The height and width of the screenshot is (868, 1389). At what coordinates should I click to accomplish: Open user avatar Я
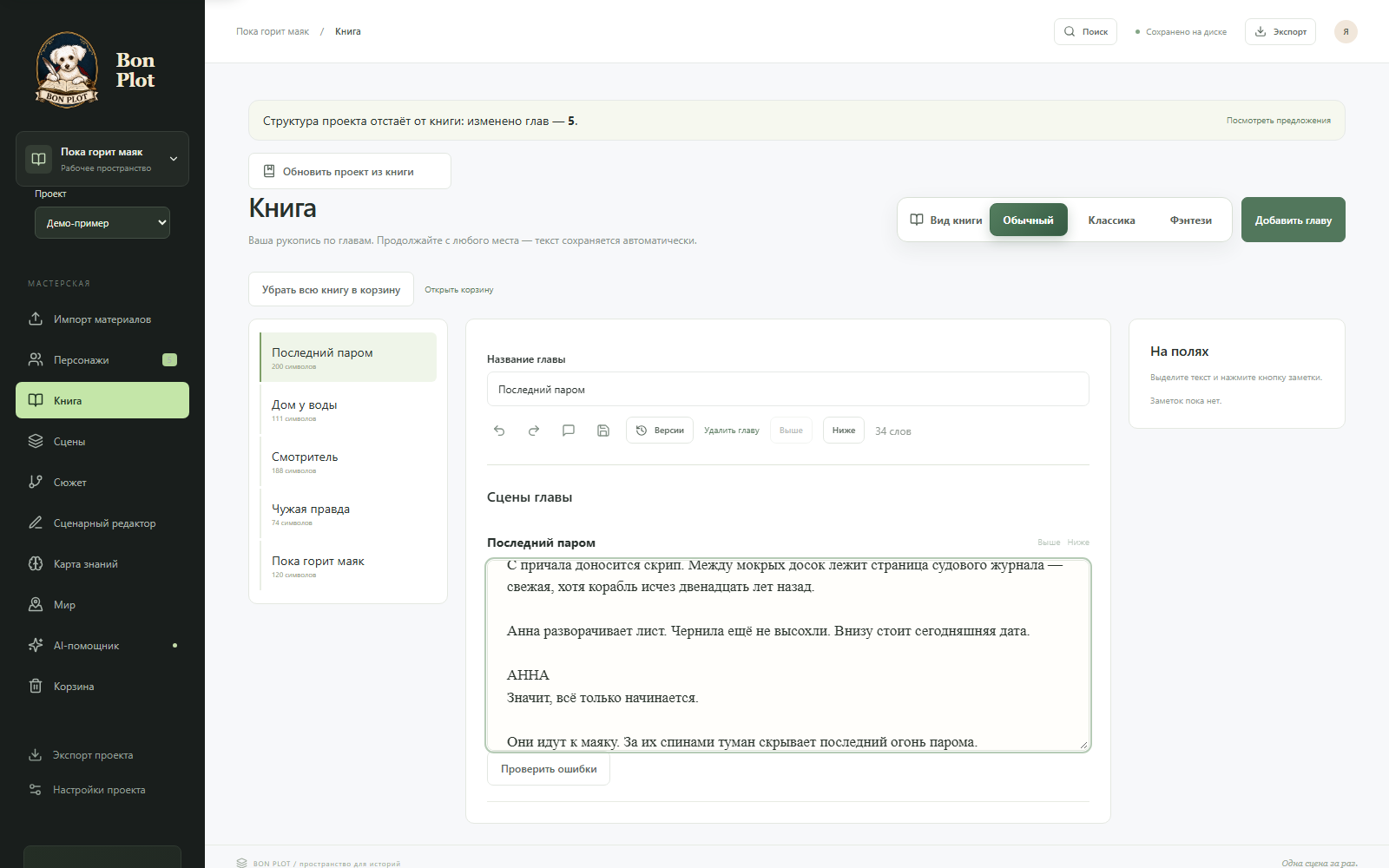1346,31
